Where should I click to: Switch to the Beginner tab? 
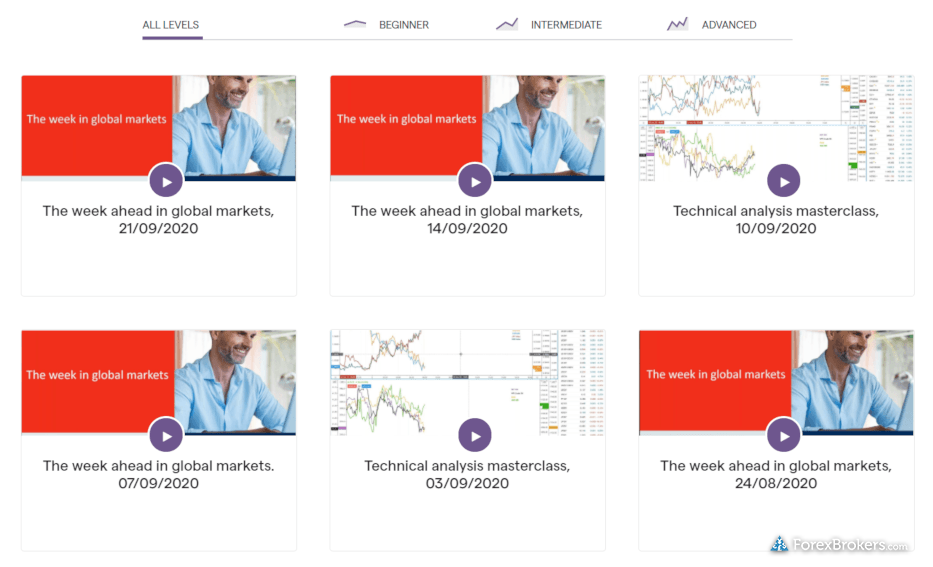(404, 25)
